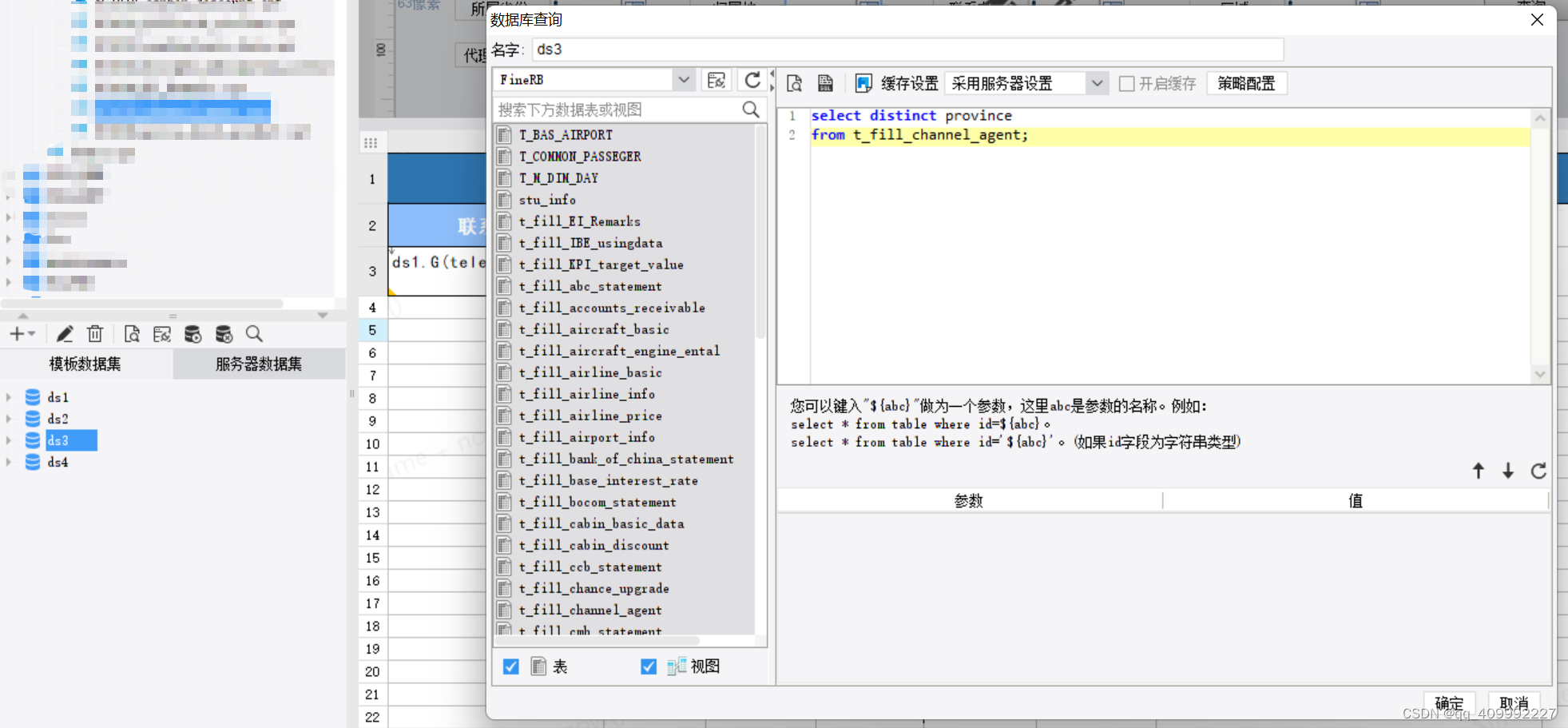
Task: Select the t_fill_EI_Remarks table
Action: pyautogui.click(x=579, y=221)
